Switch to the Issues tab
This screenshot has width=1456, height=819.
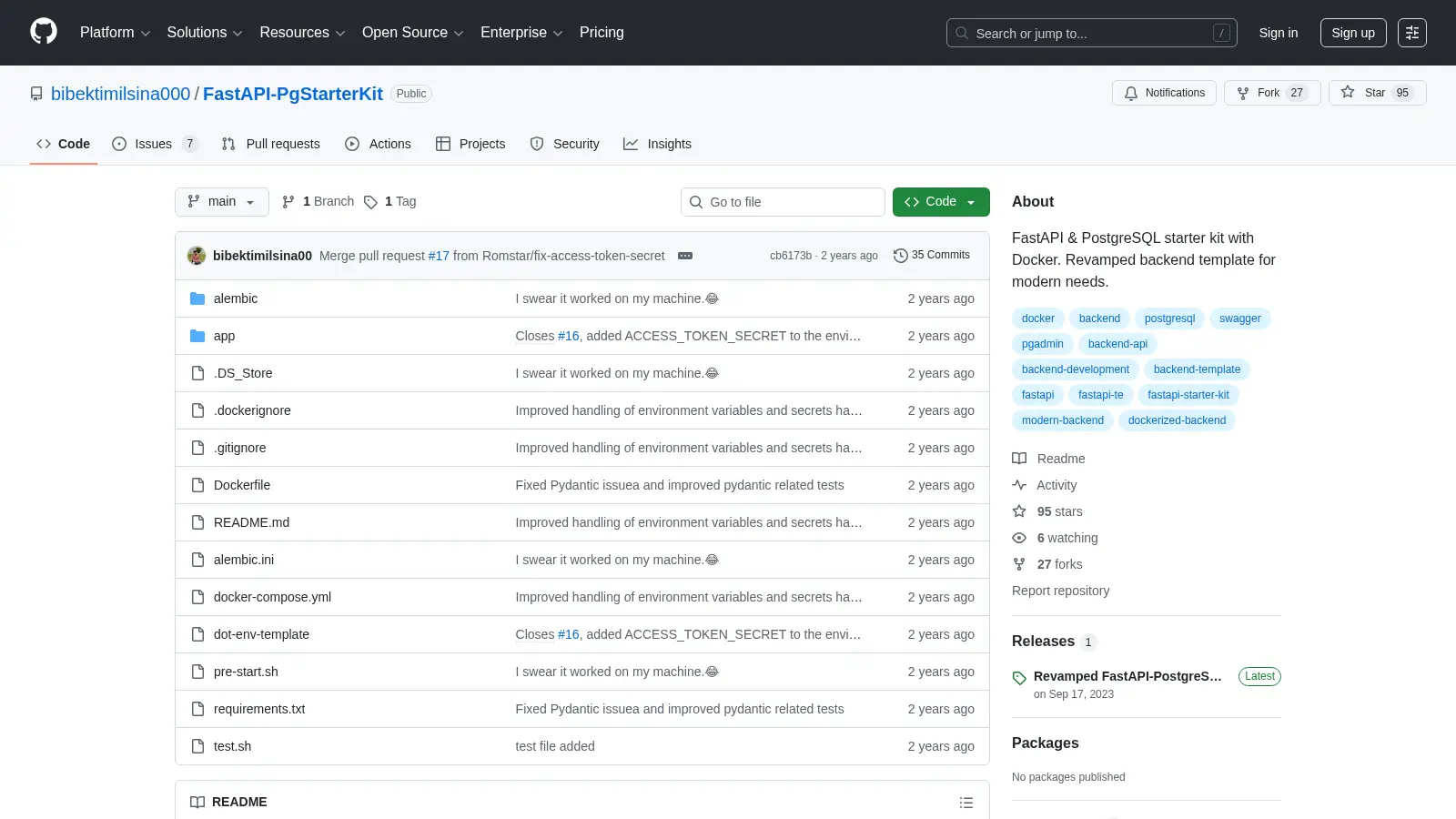pos(155,144)
